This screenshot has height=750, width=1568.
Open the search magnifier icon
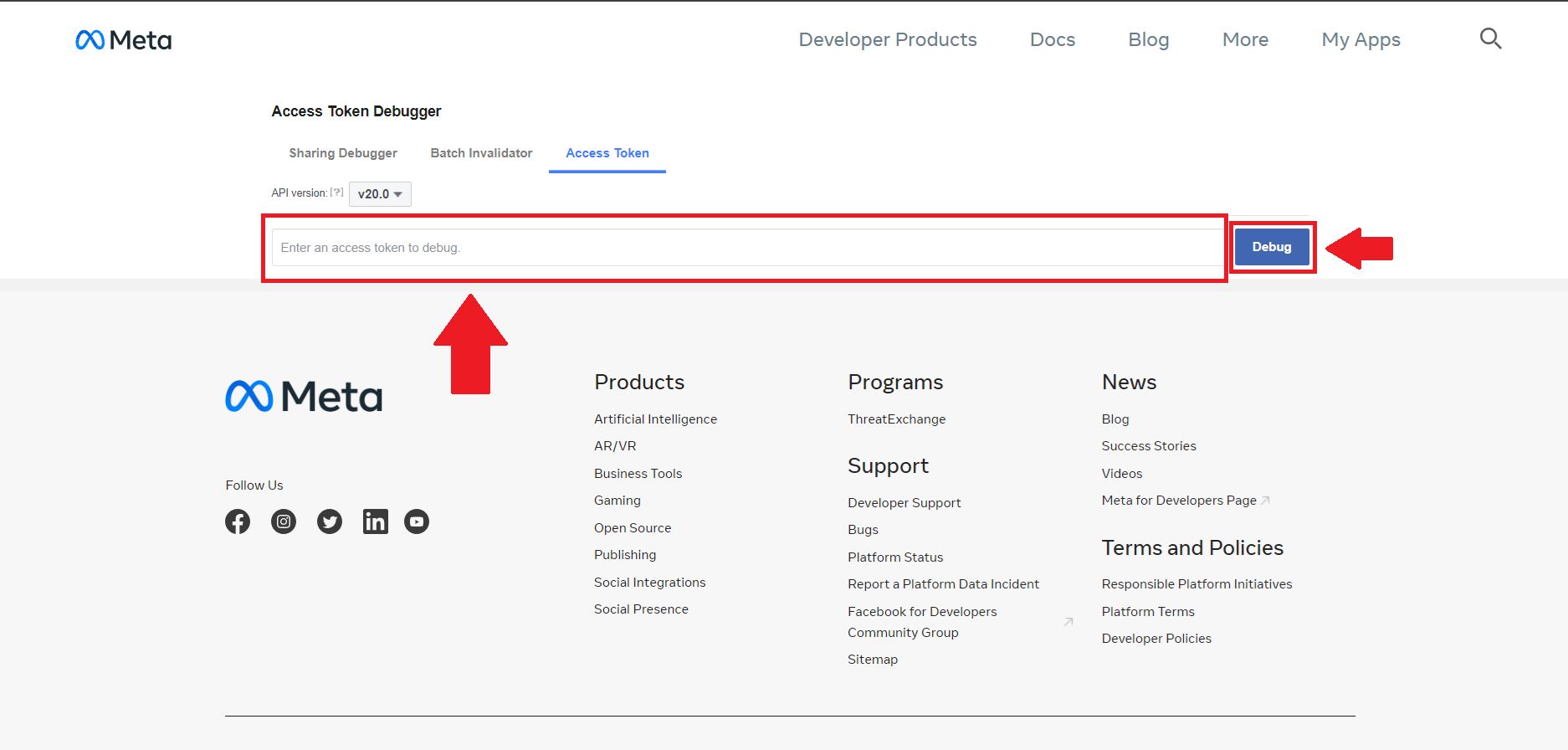pos(1490,39)
